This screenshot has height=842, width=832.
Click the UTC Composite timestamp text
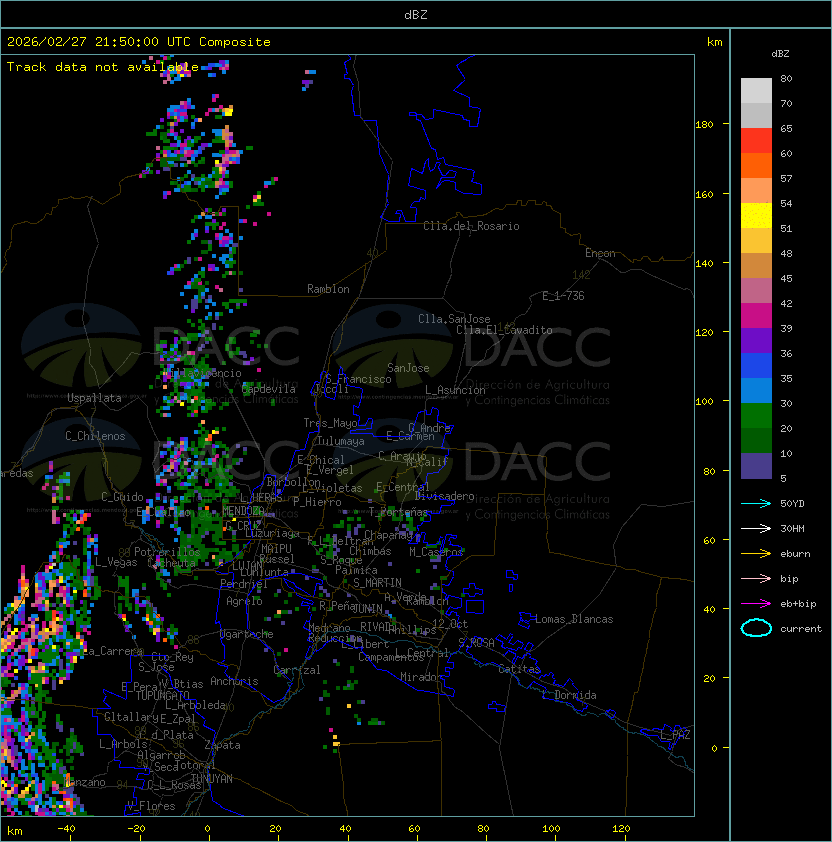pyautogui.click(x=139, y=42)
